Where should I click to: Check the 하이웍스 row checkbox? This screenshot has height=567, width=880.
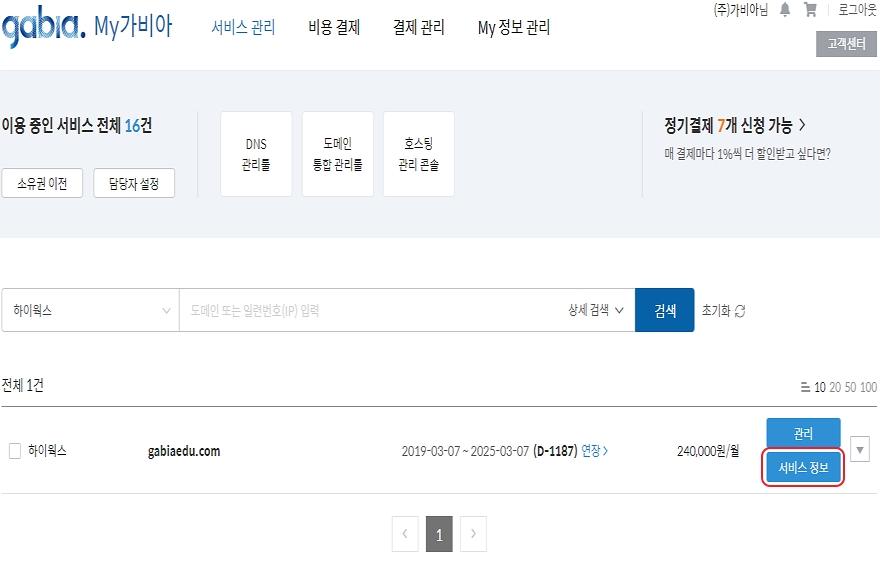coord(15,451)
